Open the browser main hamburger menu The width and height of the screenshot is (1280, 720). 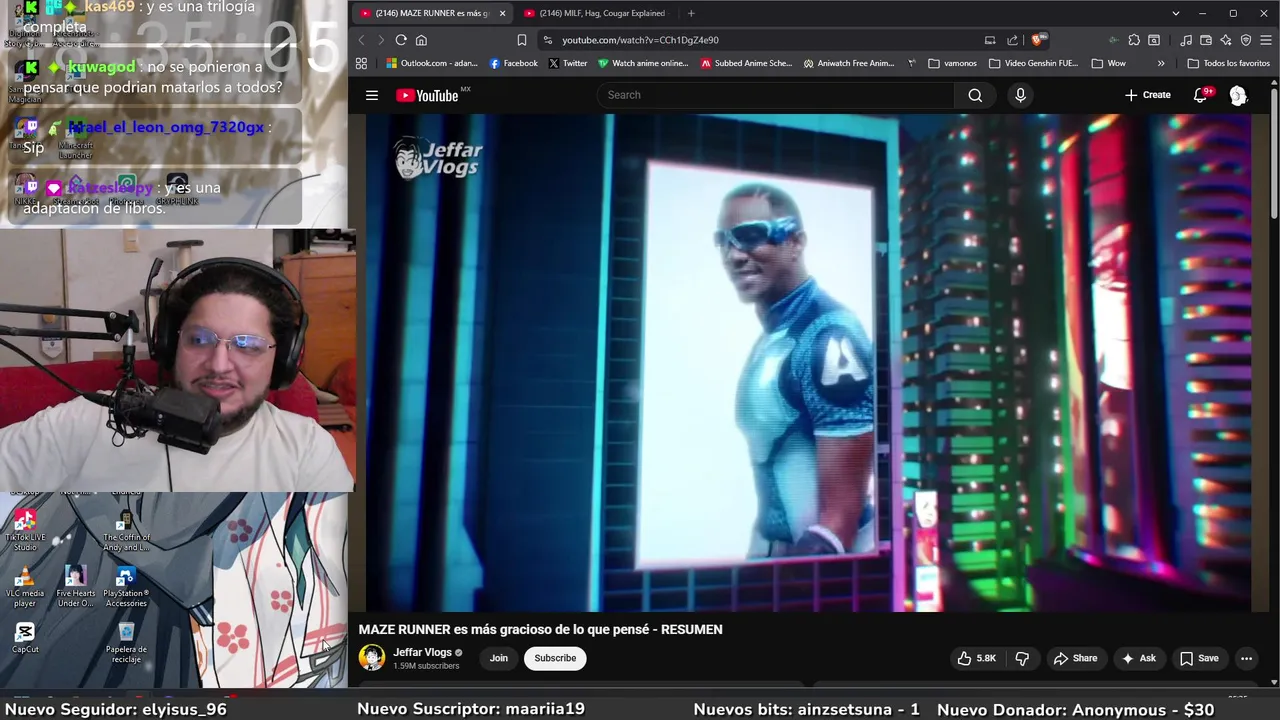click(1265, 40)
